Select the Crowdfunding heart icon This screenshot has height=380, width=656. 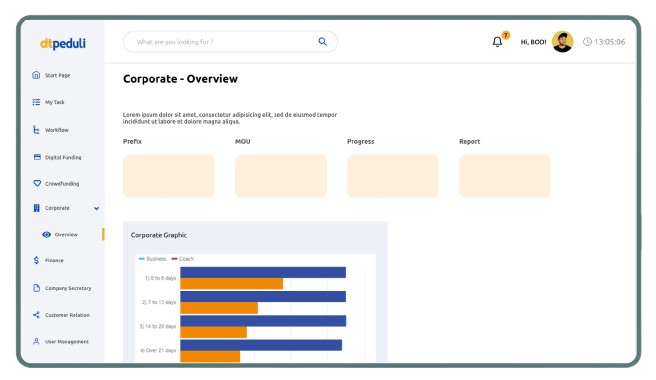point(37,183)
